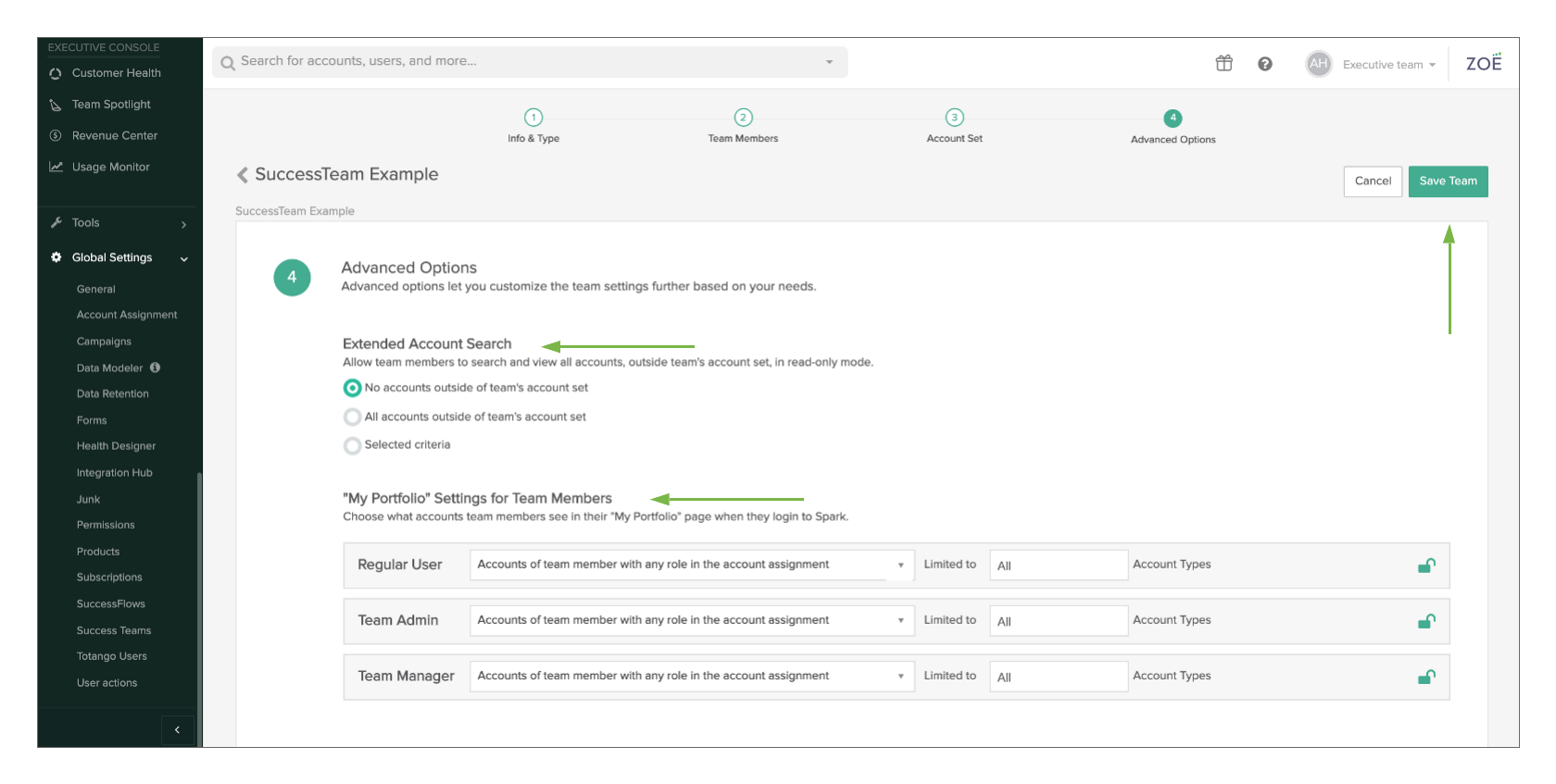Click Team Admin account types field

(x=1059, y=621)
